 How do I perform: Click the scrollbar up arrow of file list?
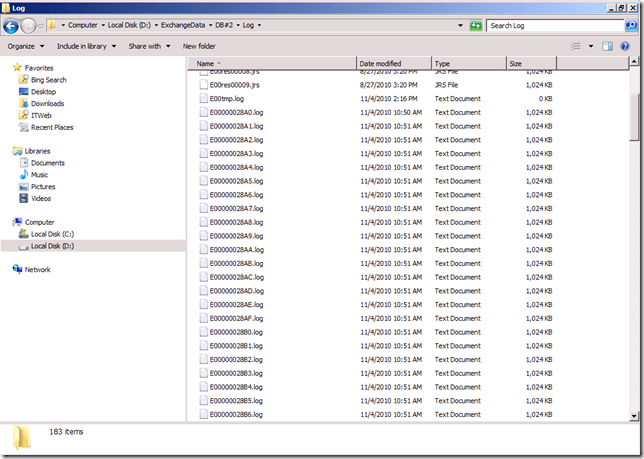[x=634, y=62]
